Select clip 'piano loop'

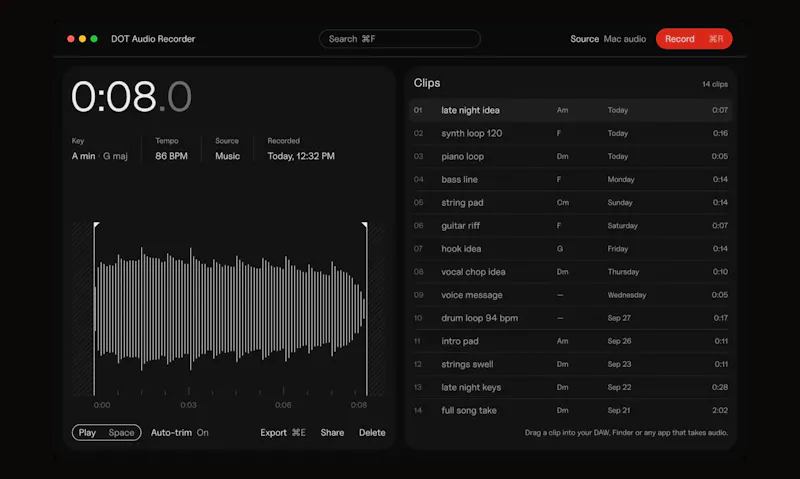point(570,156)
